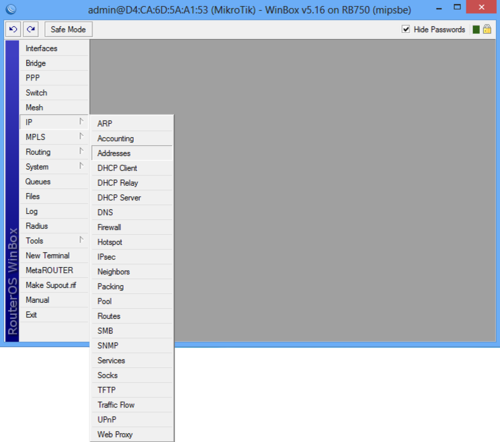
Task: Click the RouterOS WinBox vertical banner
Action: pos(12,191)
